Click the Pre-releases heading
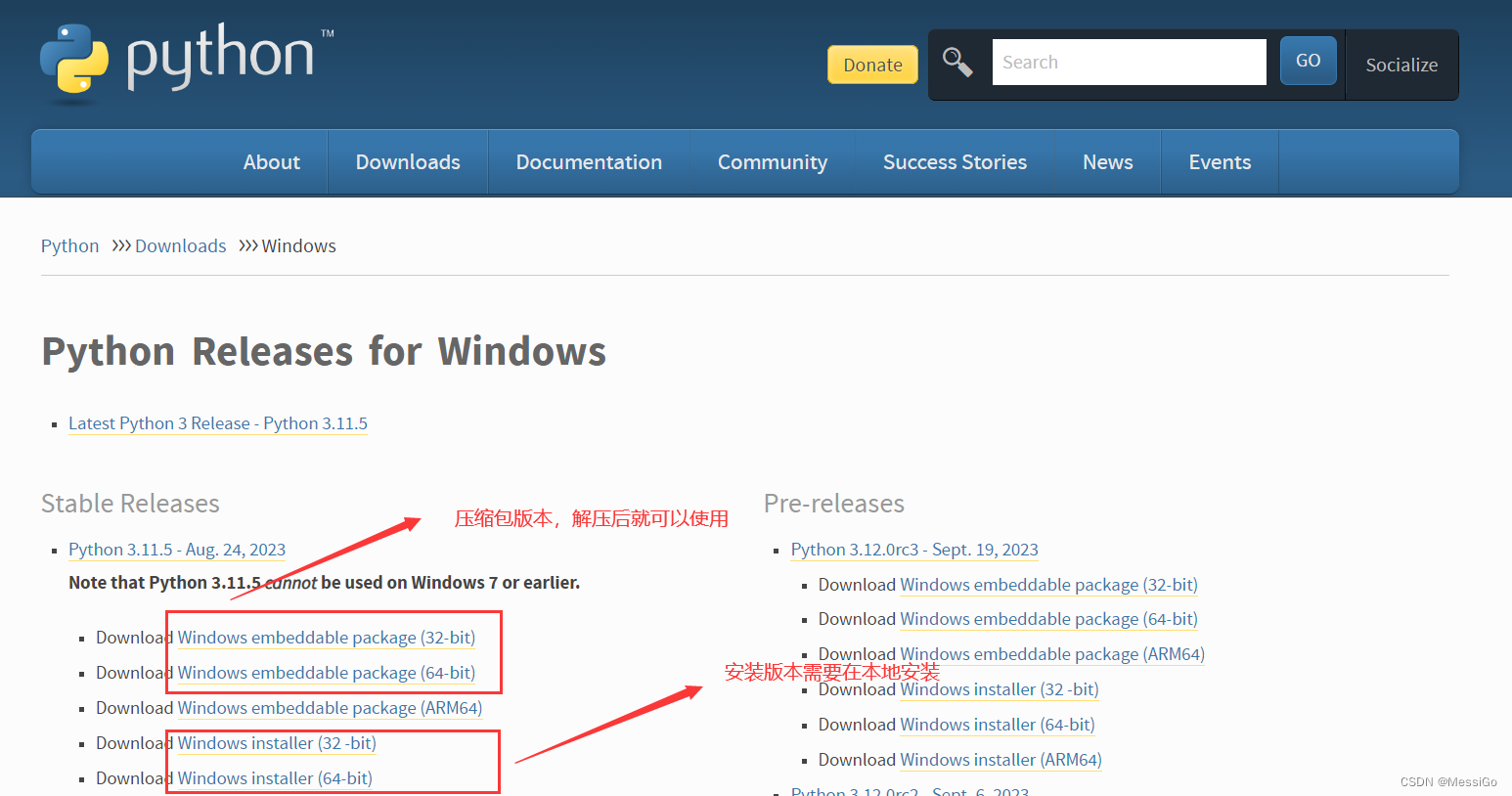Image resolution: width=1512 pixels, height=796 pixels. [834, 504]
